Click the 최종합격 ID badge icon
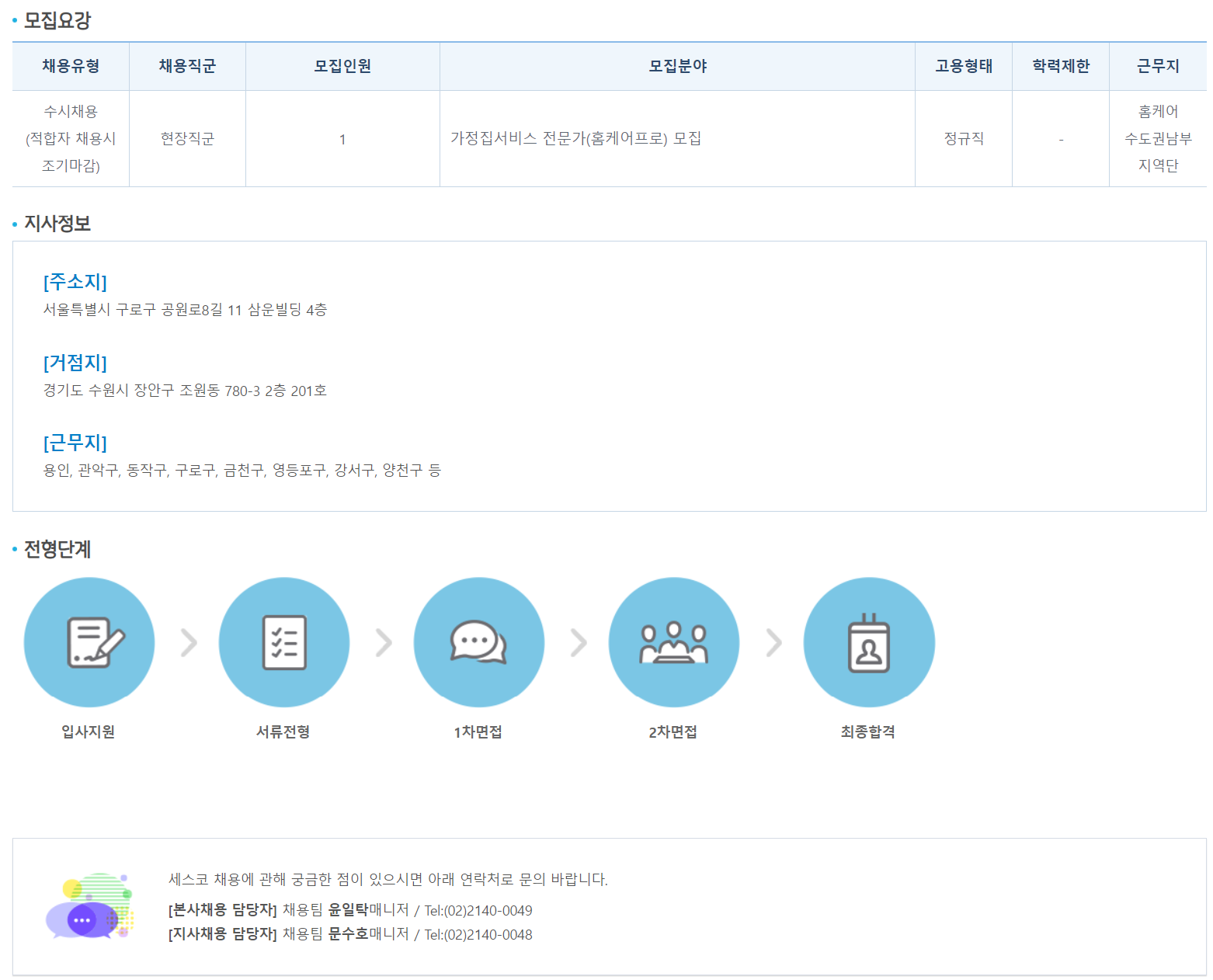The width and height of the screenshot is (1213, 980). [869, 642]
